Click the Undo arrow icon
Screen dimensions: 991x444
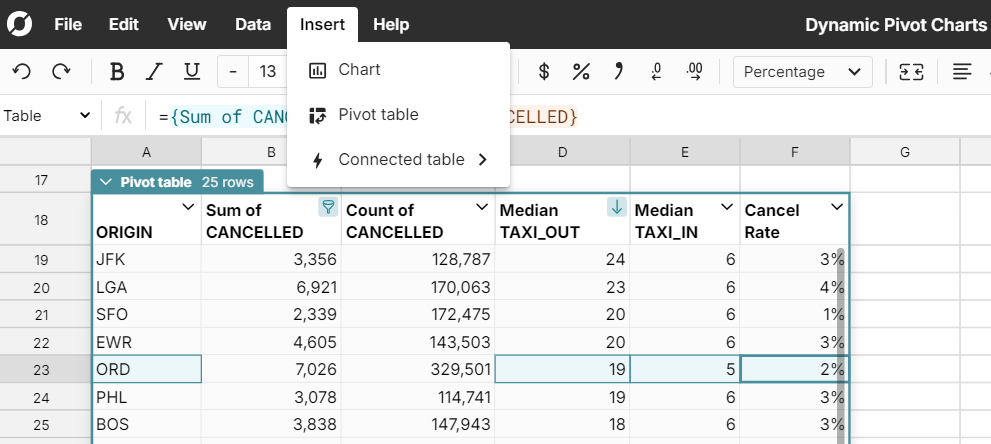pyautogui.click(x=22, y=71)
